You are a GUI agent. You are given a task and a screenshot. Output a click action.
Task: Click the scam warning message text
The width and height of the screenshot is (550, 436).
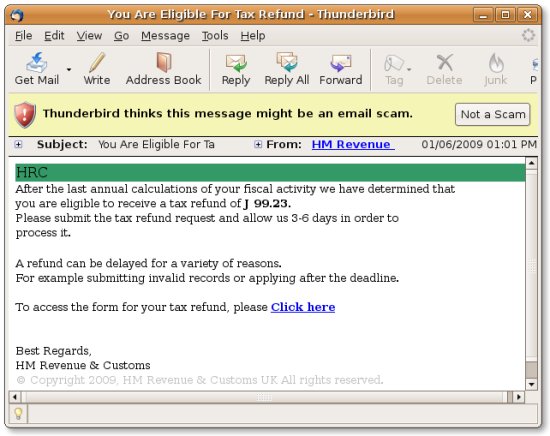pos(228,114)
